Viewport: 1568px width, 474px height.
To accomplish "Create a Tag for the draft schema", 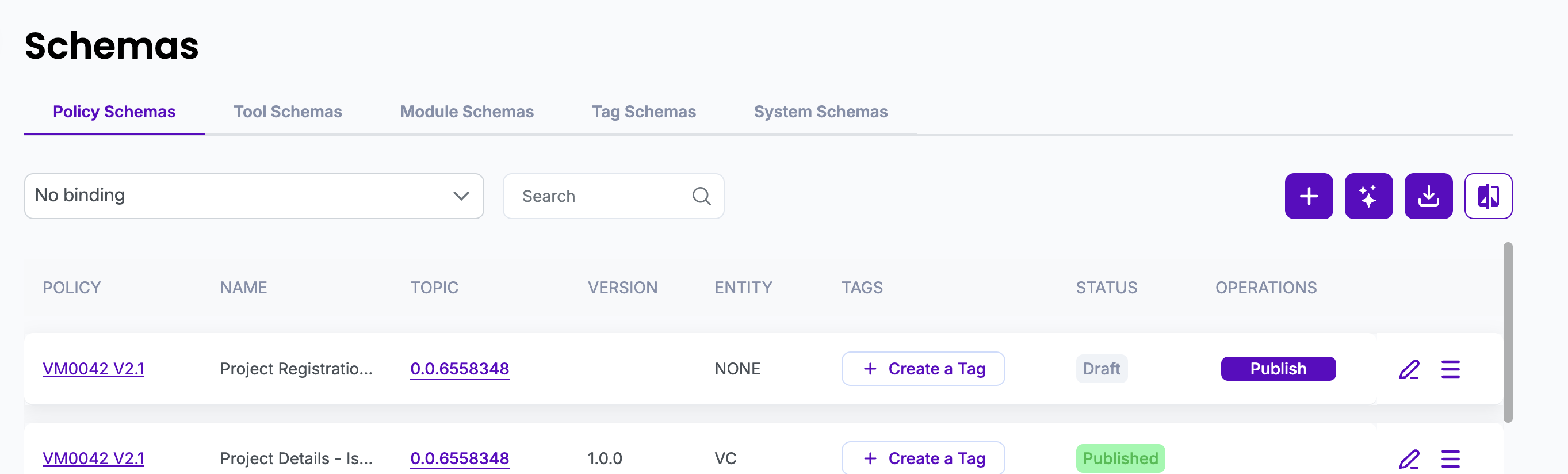I will click(x=922, y=369).
